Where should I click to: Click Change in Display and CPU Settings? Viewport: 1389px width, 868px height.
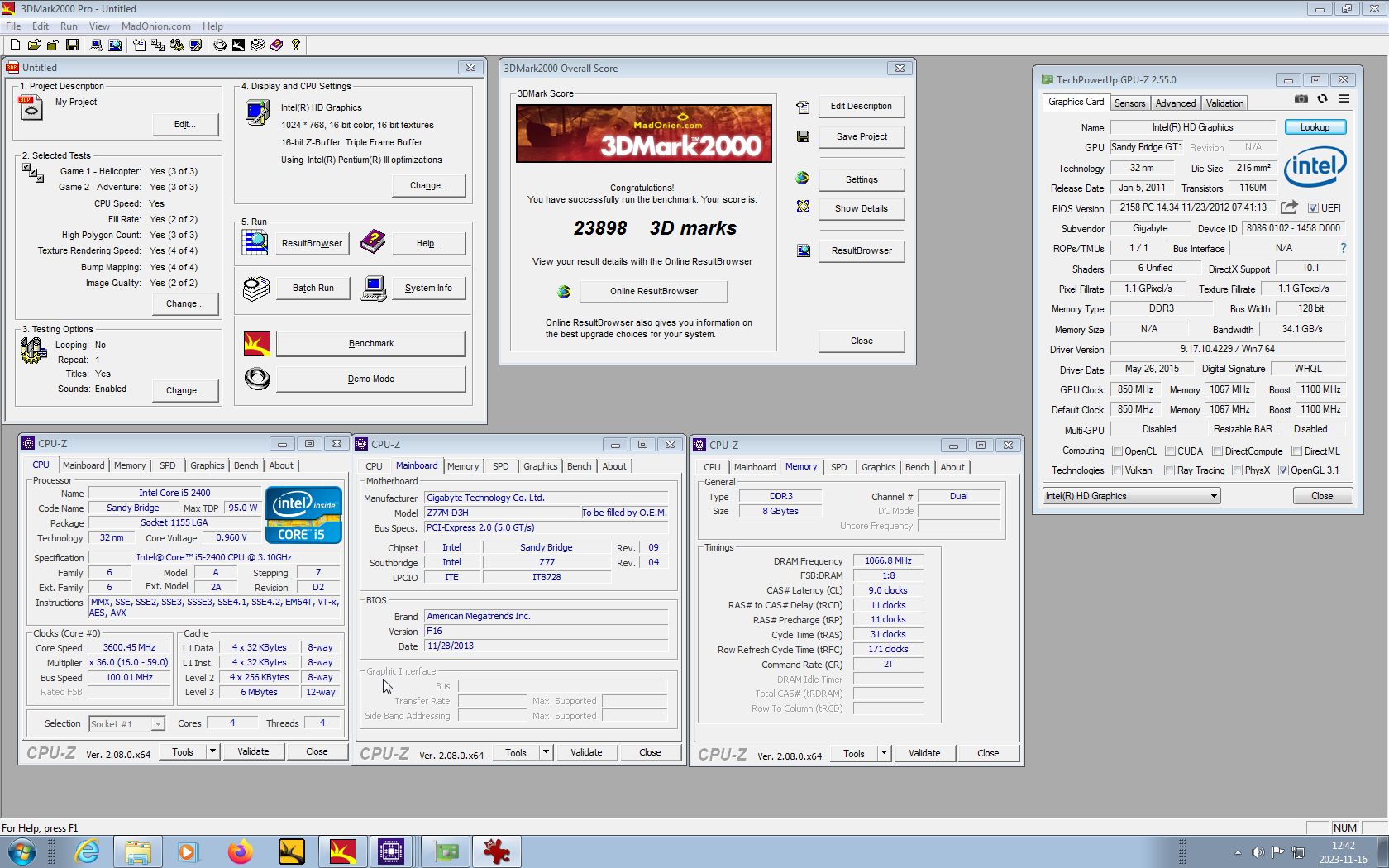tap(428, 185)
